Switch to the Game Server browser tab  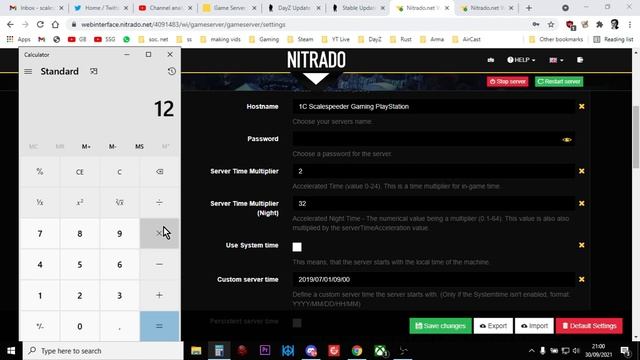pyautogui.click(x=229, y=8)
